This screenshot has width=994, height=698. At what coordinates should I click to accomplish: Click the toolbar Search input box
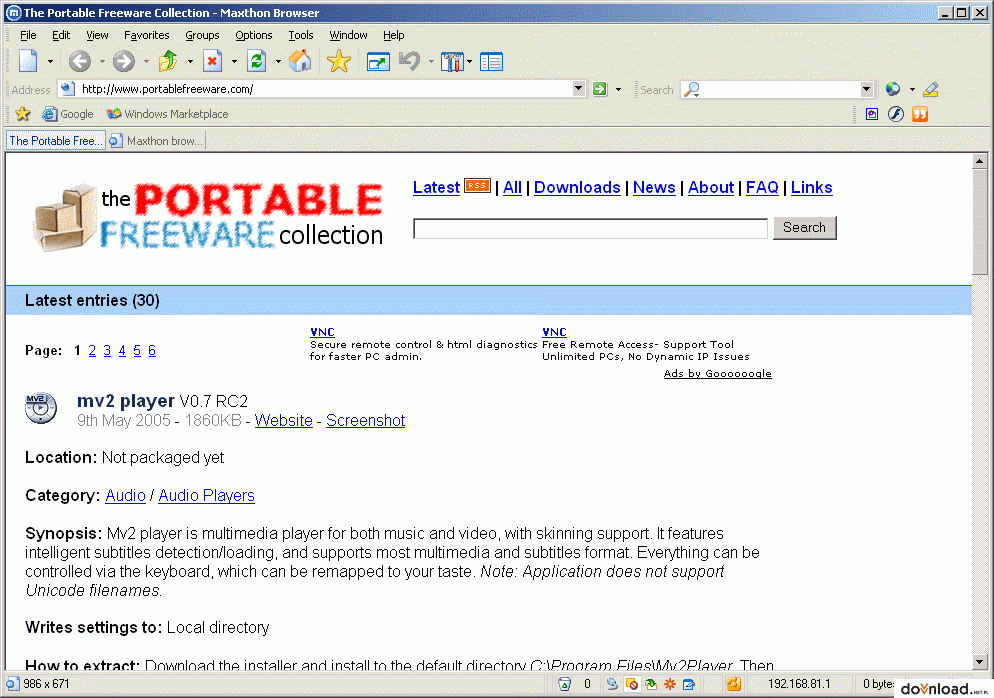(x=777, y=89)
